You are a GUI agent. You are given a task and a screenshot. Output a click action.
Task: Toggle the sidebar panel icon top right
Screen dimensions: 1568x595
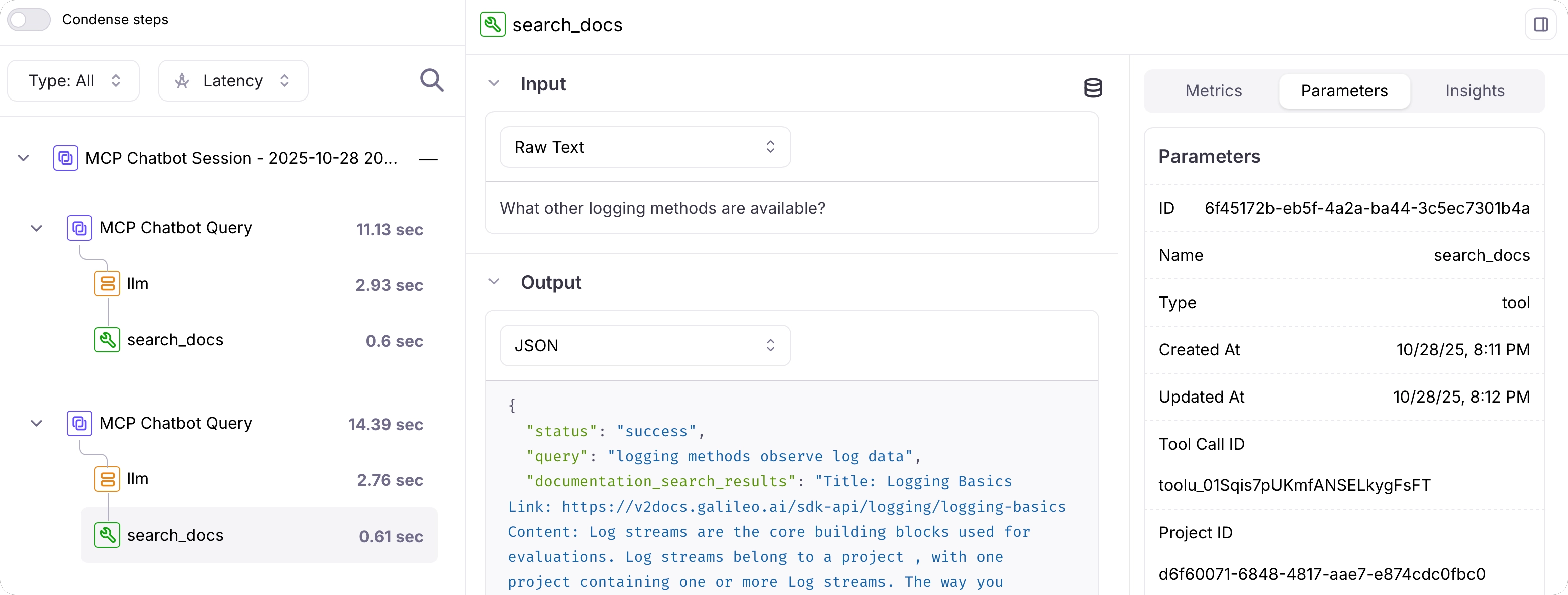coord(1540,24)
